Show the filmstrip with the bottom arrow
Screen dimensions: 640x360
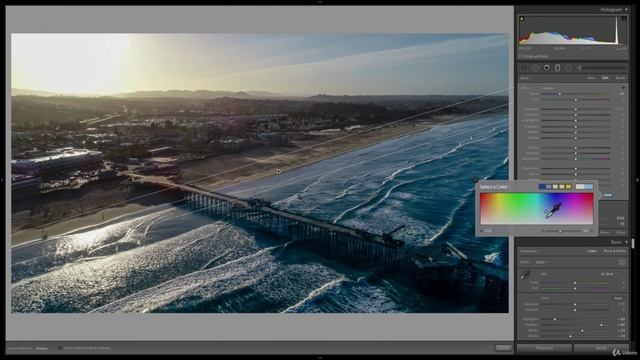pos(320,358)
